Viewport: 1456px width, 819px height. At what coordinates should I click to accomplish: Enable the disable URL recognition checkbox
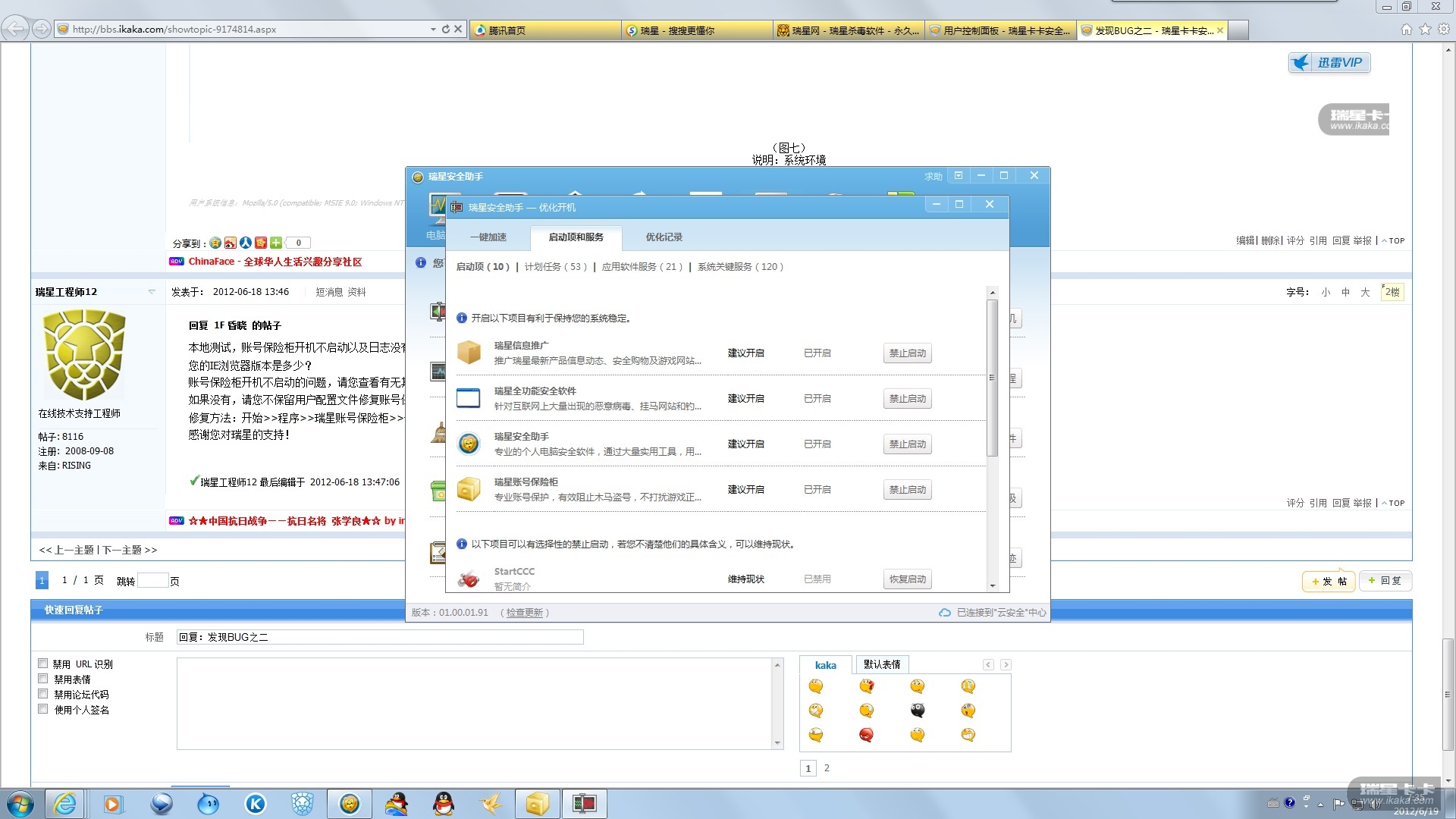43,664
